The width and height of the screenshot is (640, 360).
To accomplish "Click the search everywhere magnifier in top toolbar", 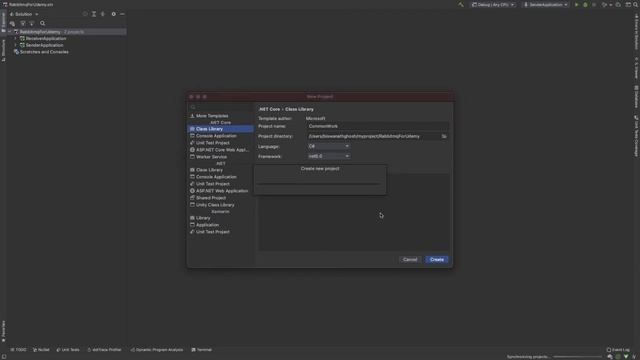I will [x=636, y=4].
